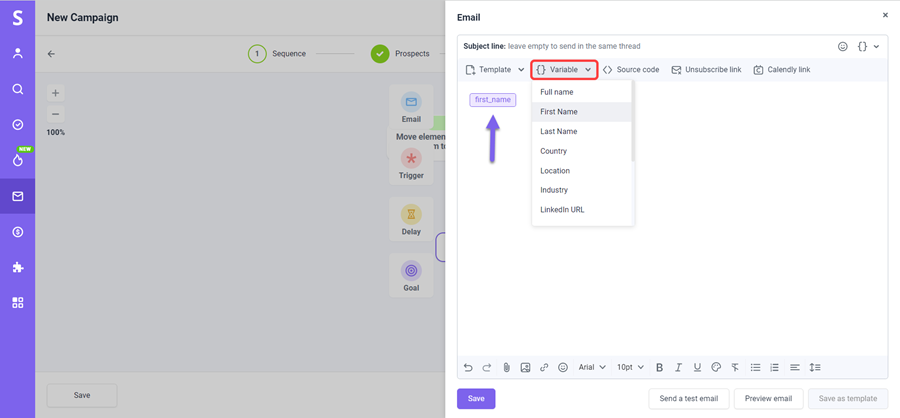Select the Delay sequence element
This screenshot has width=900, height=418.
click(411, 219)
